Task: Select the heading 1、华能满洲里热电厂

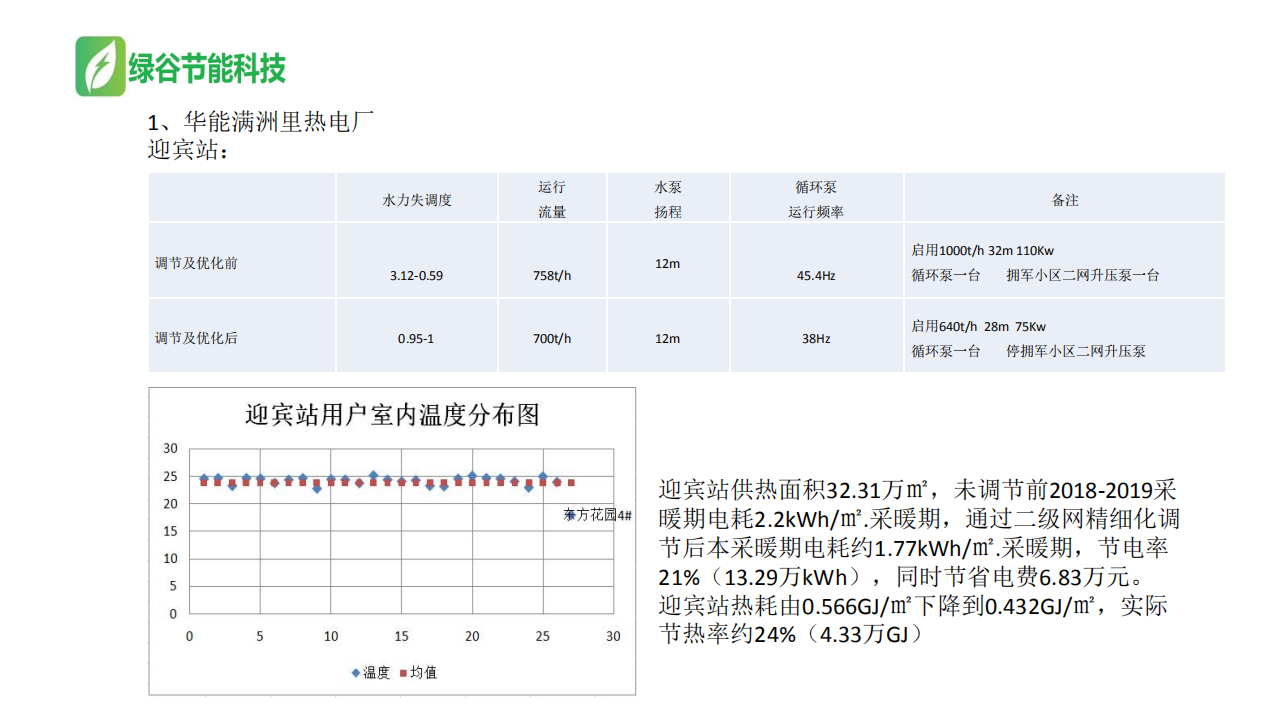Action: [x=260, y=123]
